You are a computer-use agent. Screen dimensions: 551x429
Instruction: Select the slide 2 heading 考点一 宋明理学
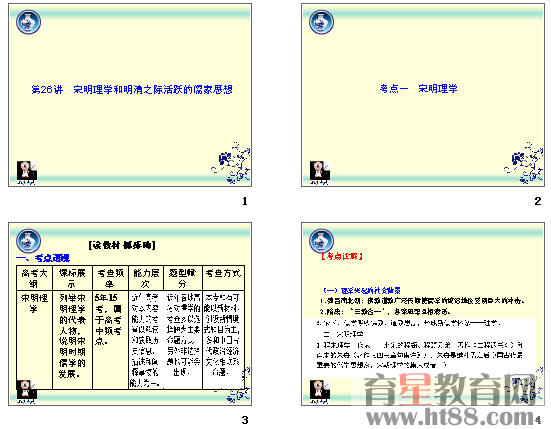click(418, 89)
